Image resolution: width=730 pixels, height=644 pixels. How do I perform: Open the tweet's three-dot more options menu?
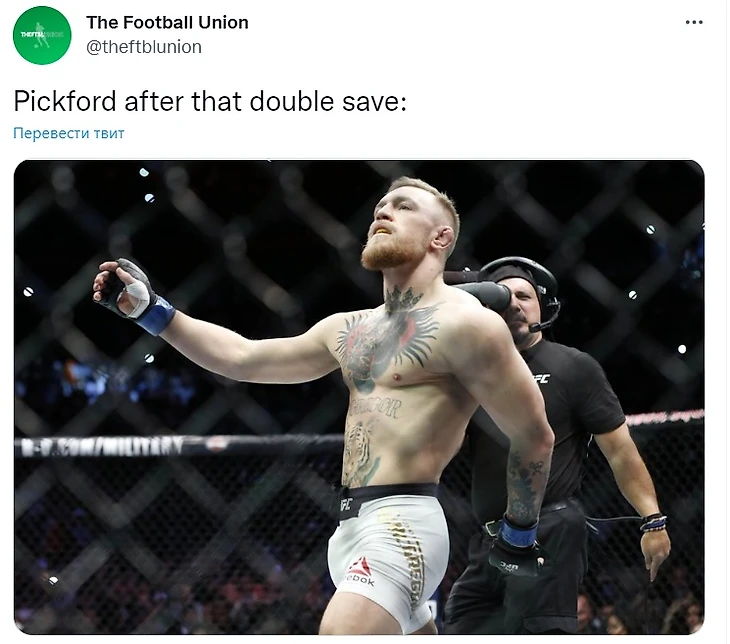pyautogui.click(x=694, y=22)
